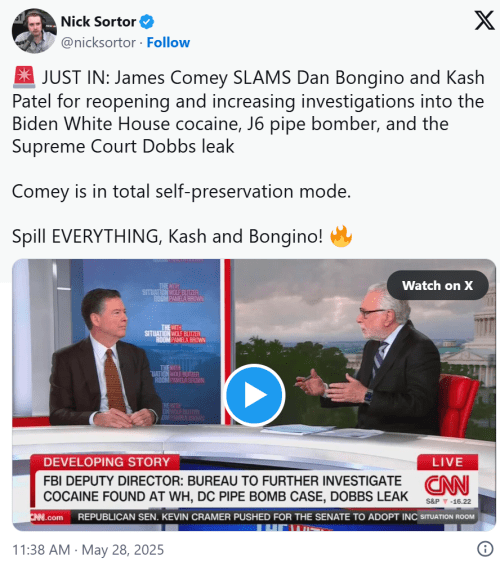Click the blue verified badge next to Nick Sortor
The width and height of the screenshot is (500, 562).
click(x=147, y=22)
